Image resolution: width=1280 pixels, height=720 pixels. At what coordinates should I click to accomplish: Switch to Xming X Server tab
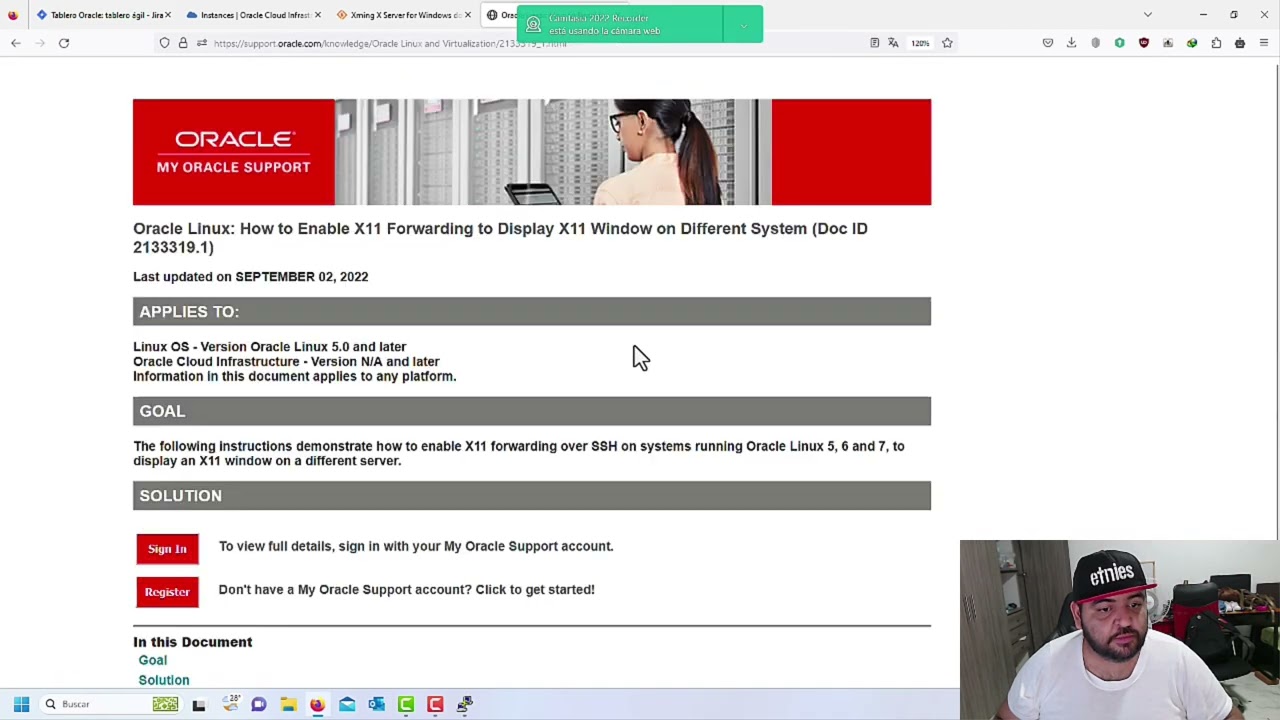[400, 15]
